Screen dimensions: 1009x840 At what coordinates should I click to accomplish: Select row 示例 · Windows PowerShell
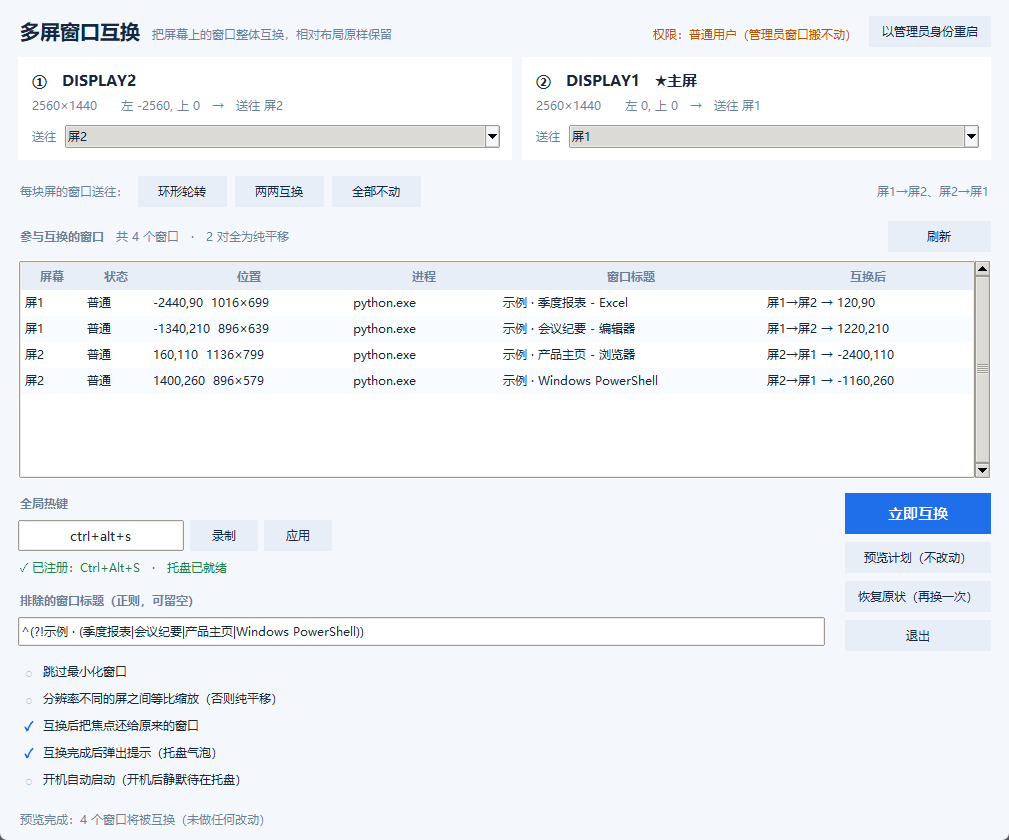point(497,380)
